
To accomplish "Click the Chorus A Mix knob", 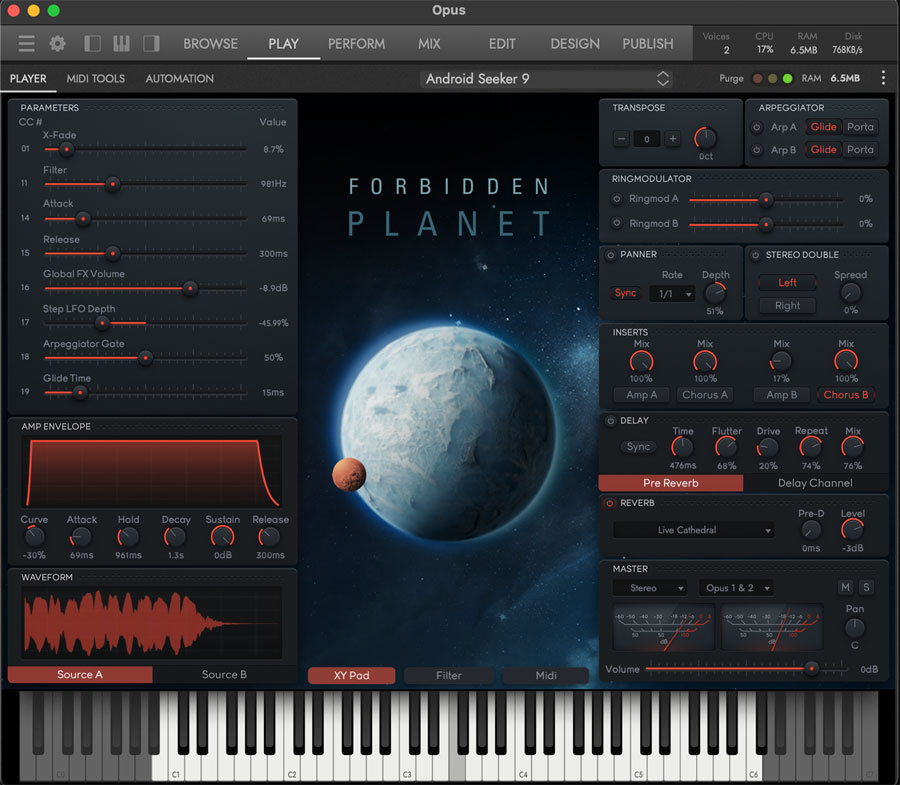I will pos(705,362).
